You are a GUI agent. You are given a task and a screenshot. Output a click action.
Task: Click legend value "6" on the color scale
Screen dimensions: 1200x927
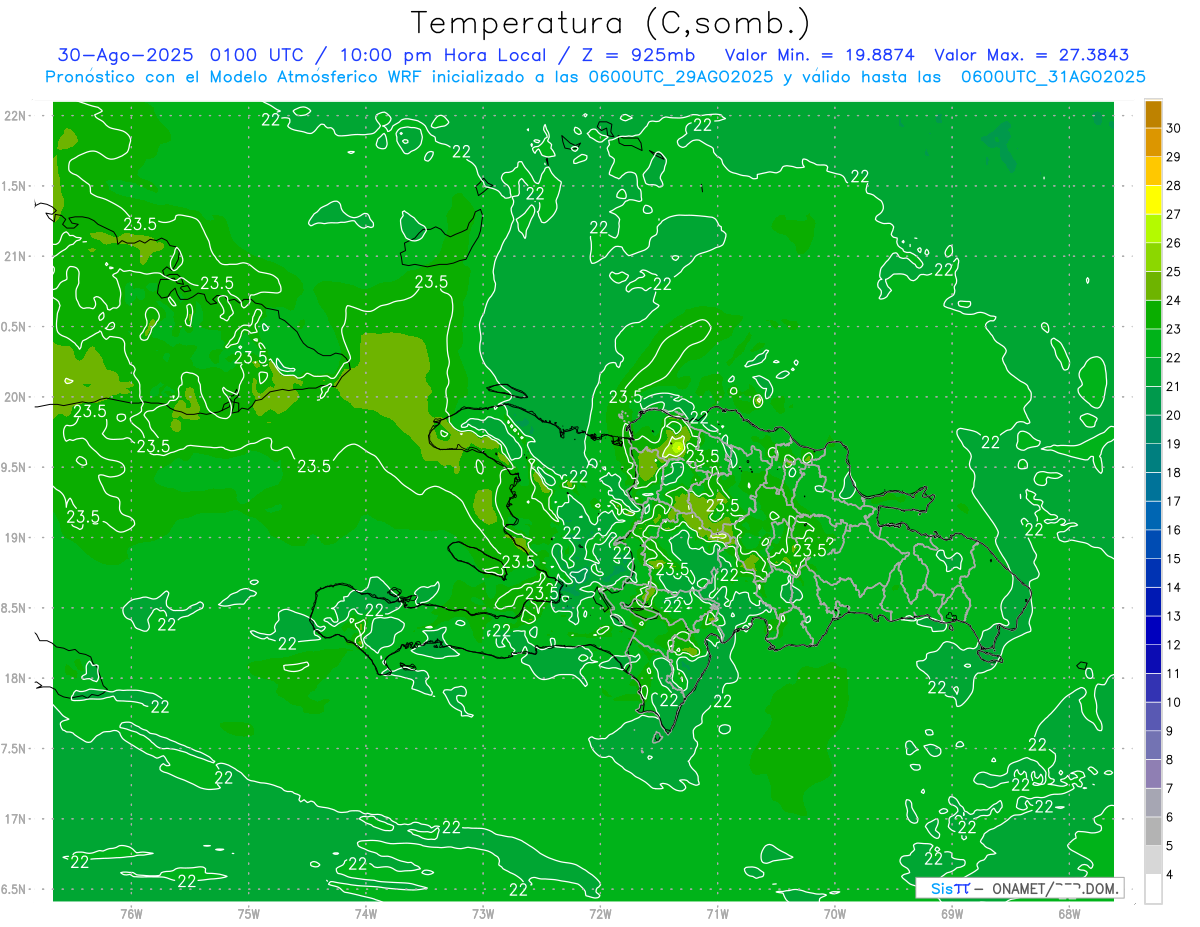pyautogui.click(x=1170, y=817)
